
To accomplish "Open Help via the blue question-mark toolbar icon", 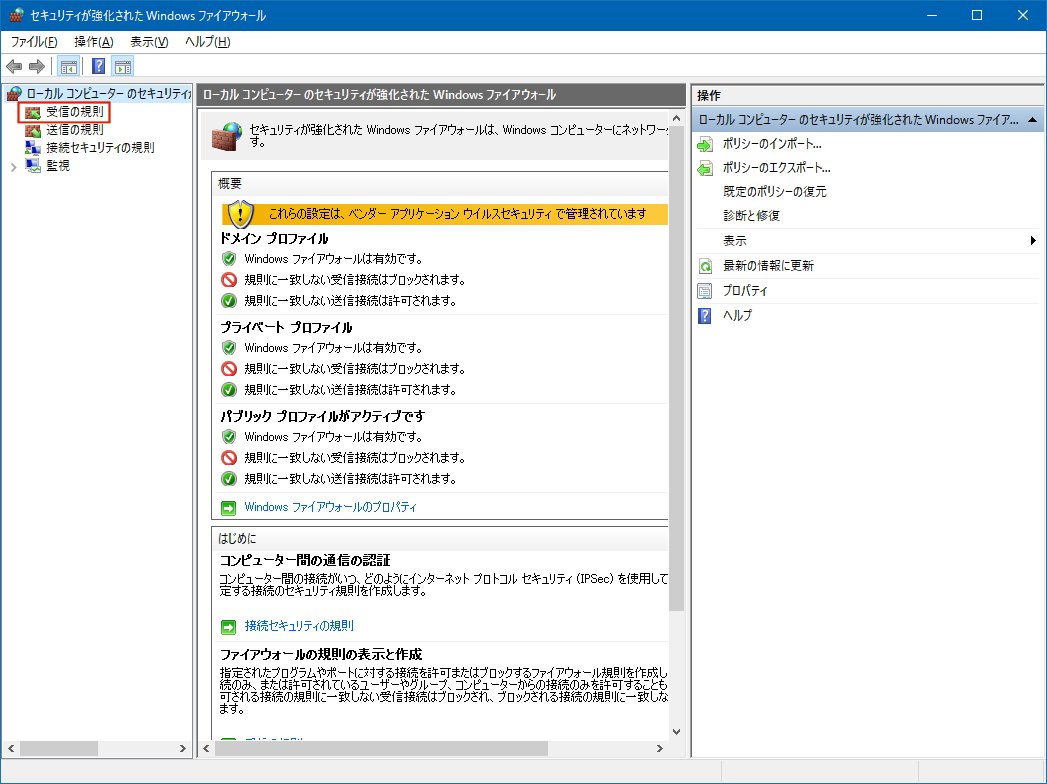I will click(x=98, y=66).
